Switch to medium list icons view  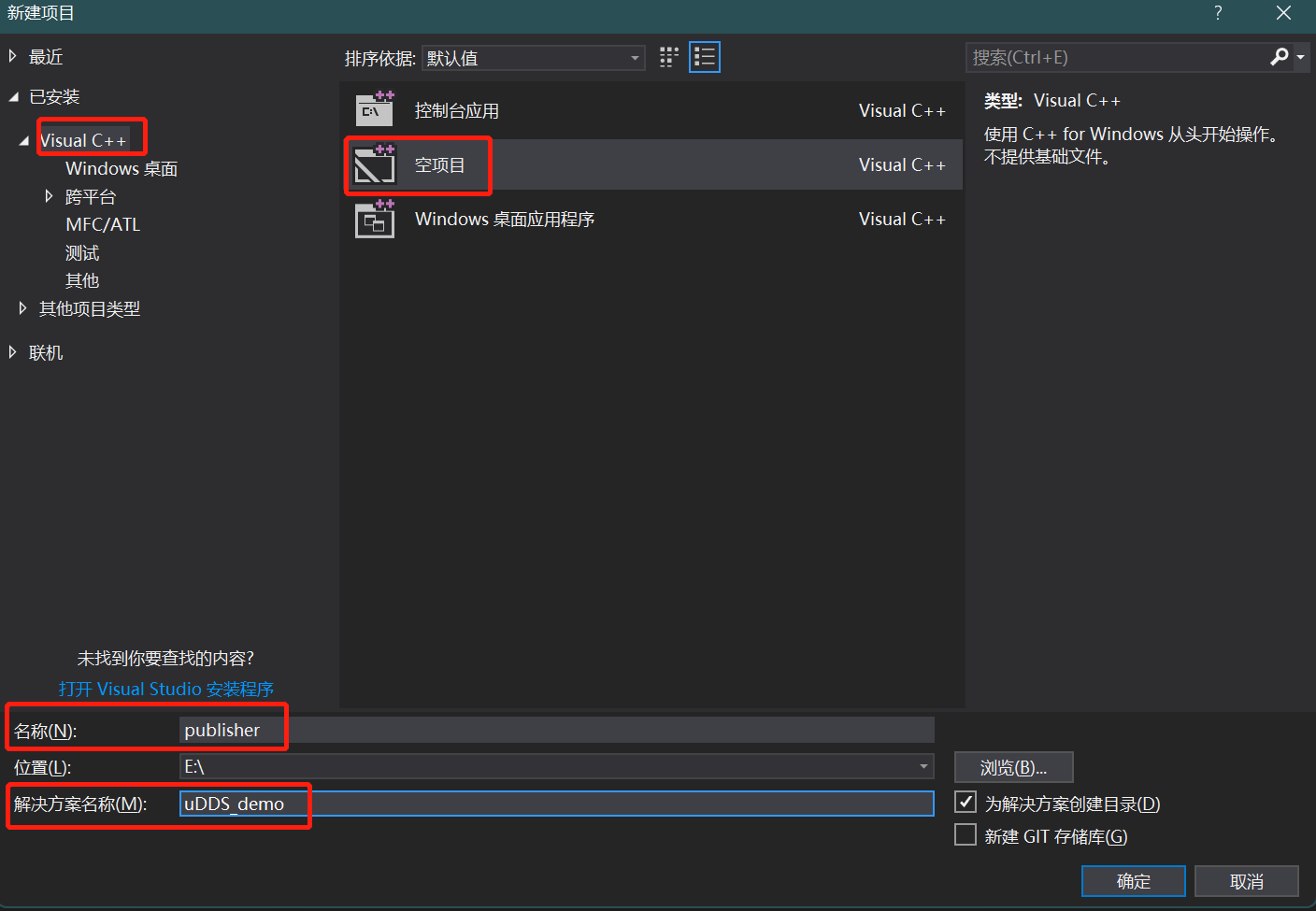tap(705, 58)
